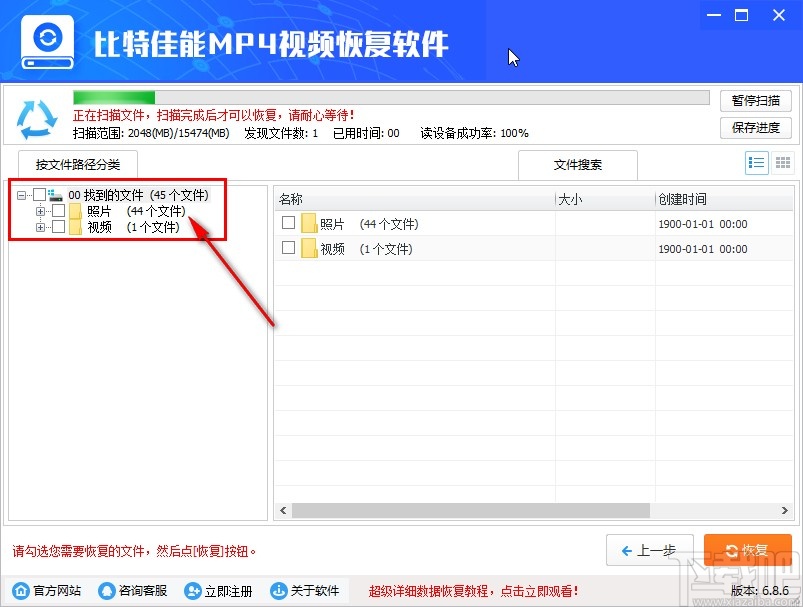803x607 pixels.
Task: Sort by 大小 column header
Action: [x=605, y=199]
